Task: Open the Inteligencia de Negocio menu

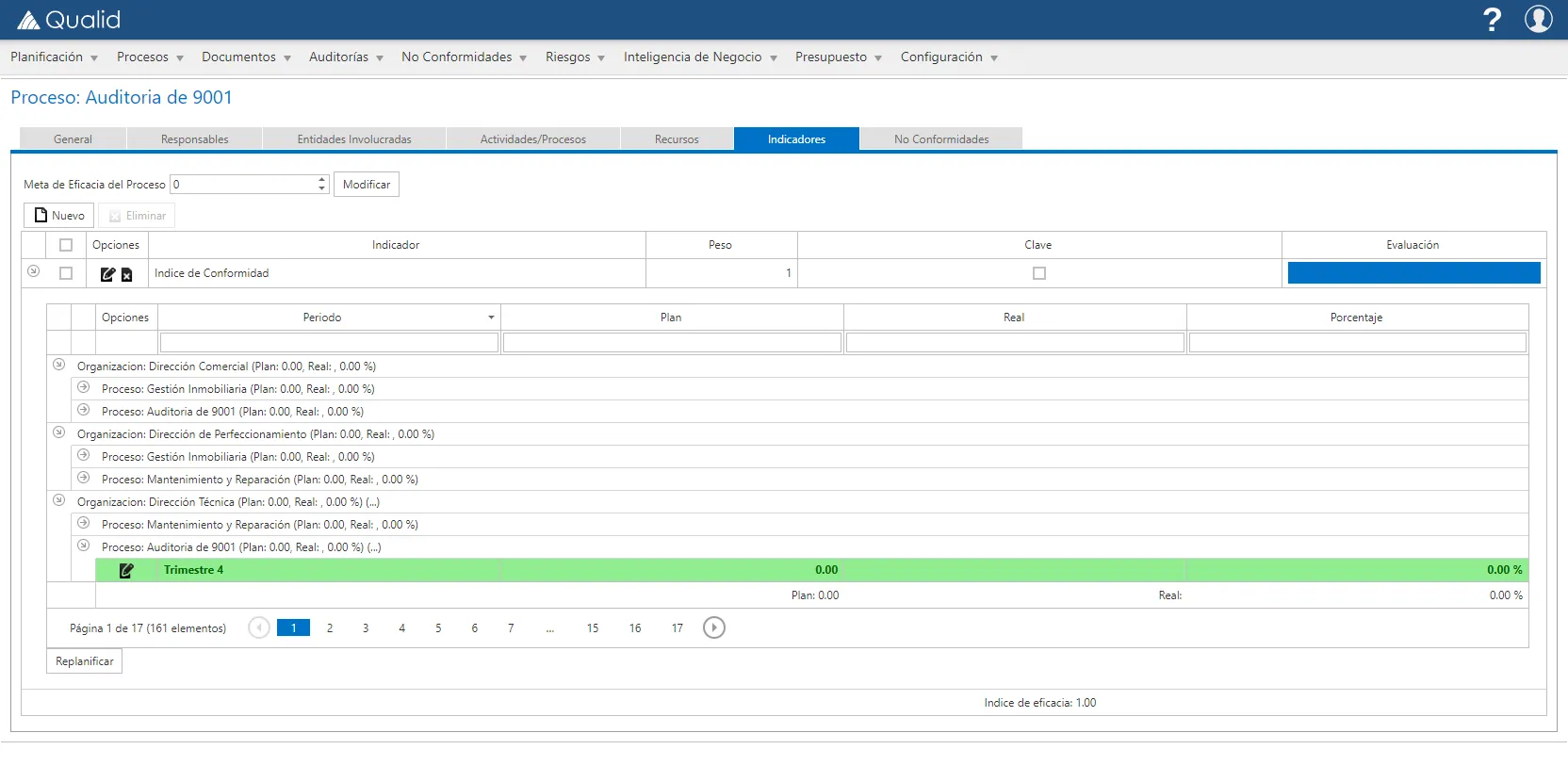Action: pyautogui.click(x=700, y=57)
